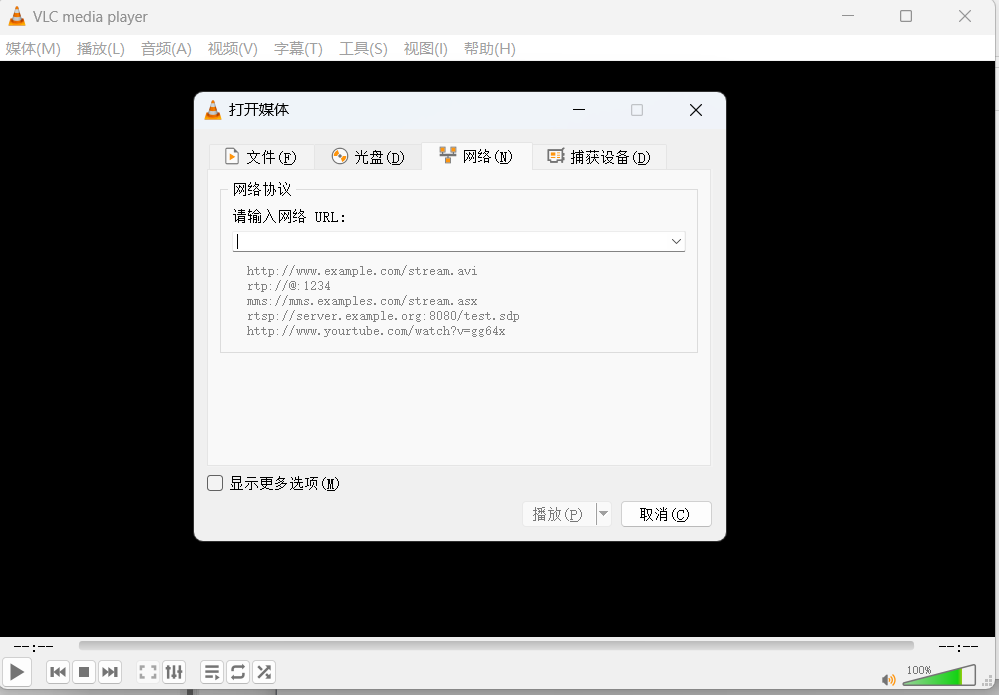Go to previous media track
This screenshot has width=999, height=695.
(57, 671)
